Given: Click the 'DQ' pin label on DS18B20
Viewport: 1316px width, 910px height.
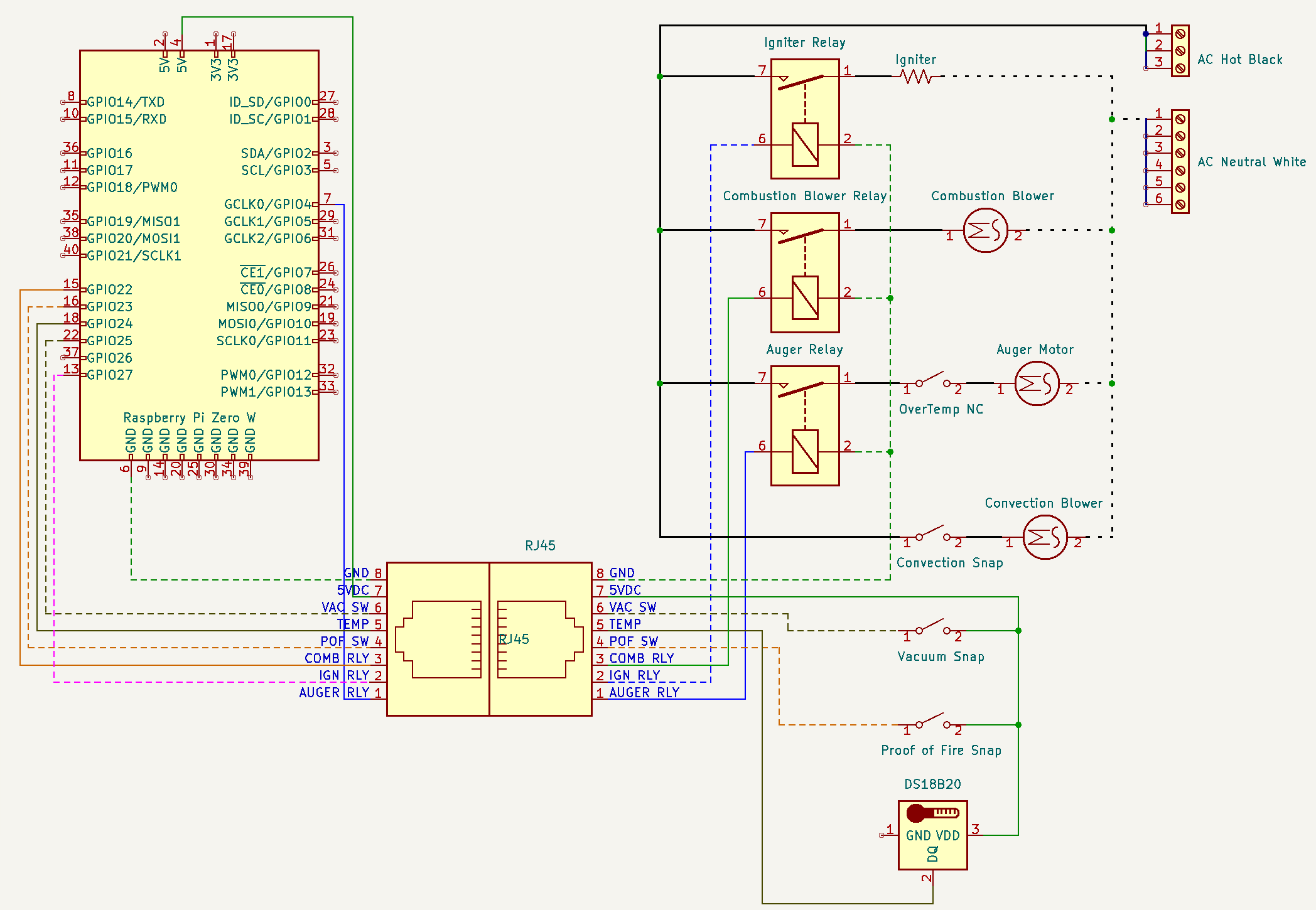Looking at the screenshot, I should 932,854.
